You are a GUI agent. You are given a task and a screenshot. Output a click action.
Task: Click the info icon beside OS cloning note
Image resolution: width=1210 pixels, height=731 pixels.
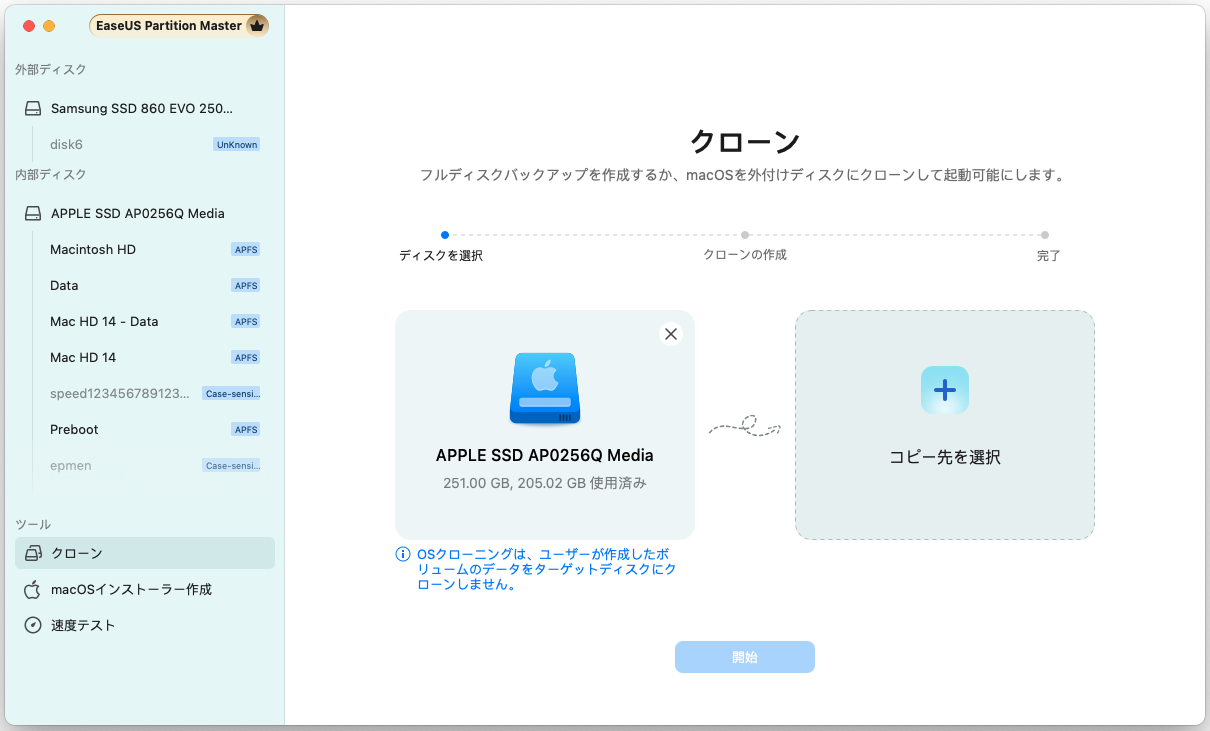[x=403, y=554]
